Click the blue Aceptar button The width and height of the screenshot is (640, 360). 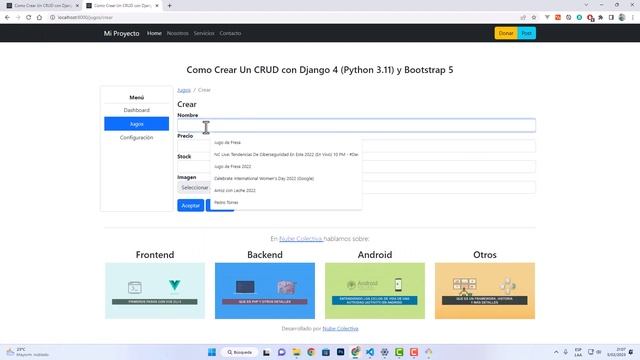tap(191, 205)
